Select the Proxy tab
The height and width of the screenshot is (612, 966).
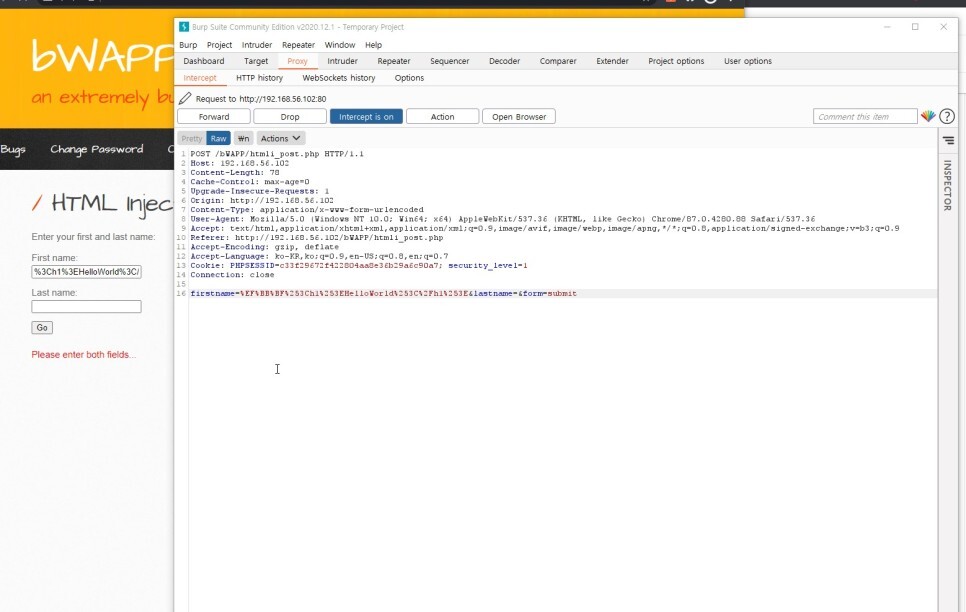coord(297,61)
